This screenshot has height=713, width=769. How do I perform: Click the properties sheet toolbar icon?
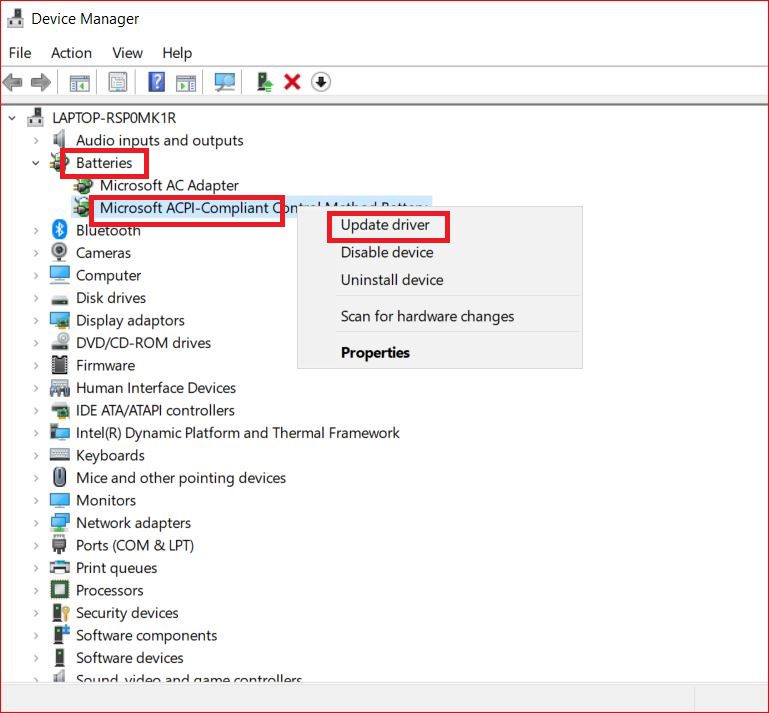click(118, 82)
